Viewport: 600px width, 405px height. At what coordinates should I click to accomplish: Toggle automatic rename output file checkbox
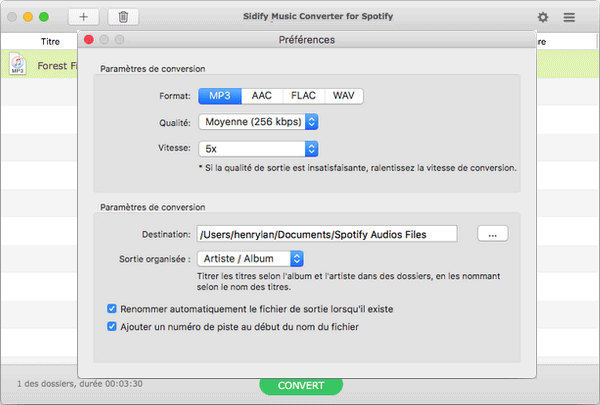pos(111,309)
